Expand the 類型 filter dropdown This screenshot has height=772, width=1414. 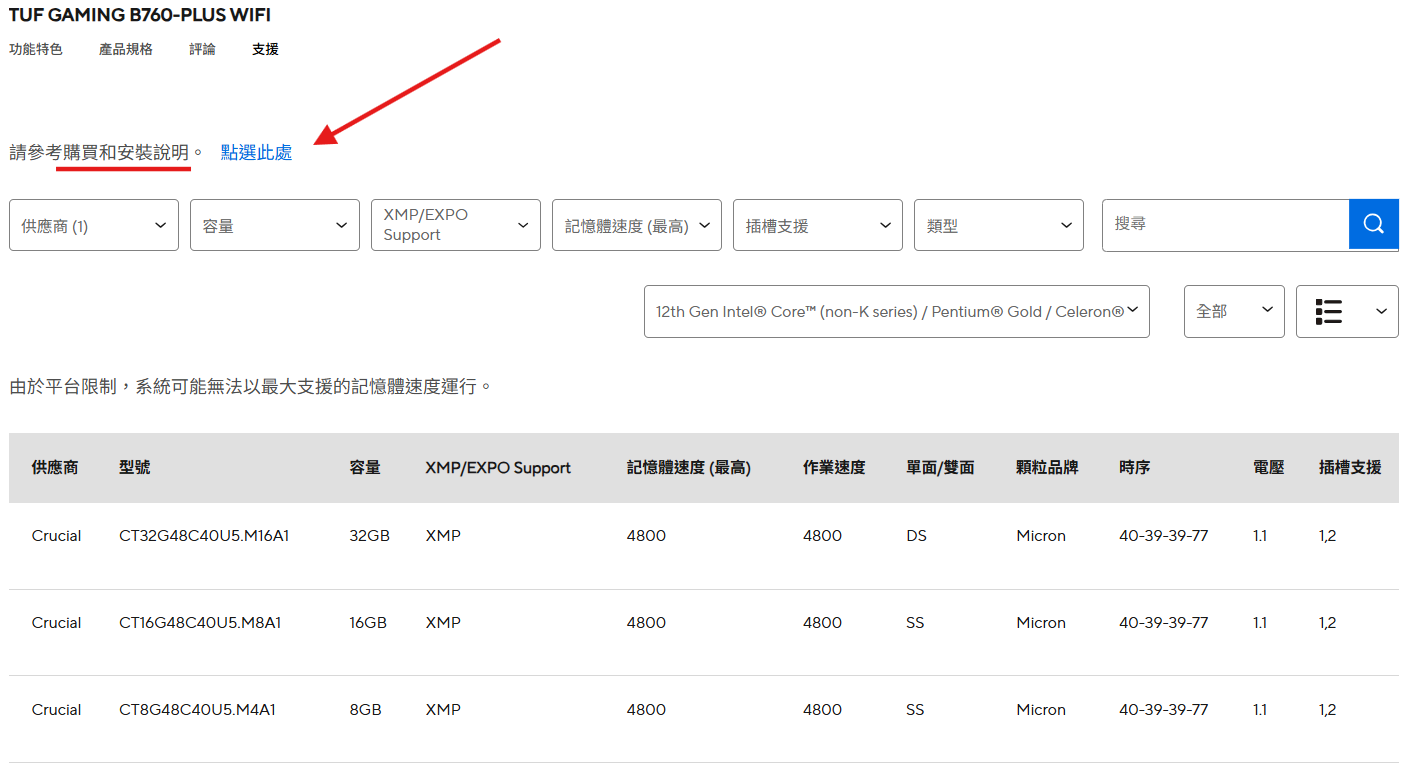(999, 225)
